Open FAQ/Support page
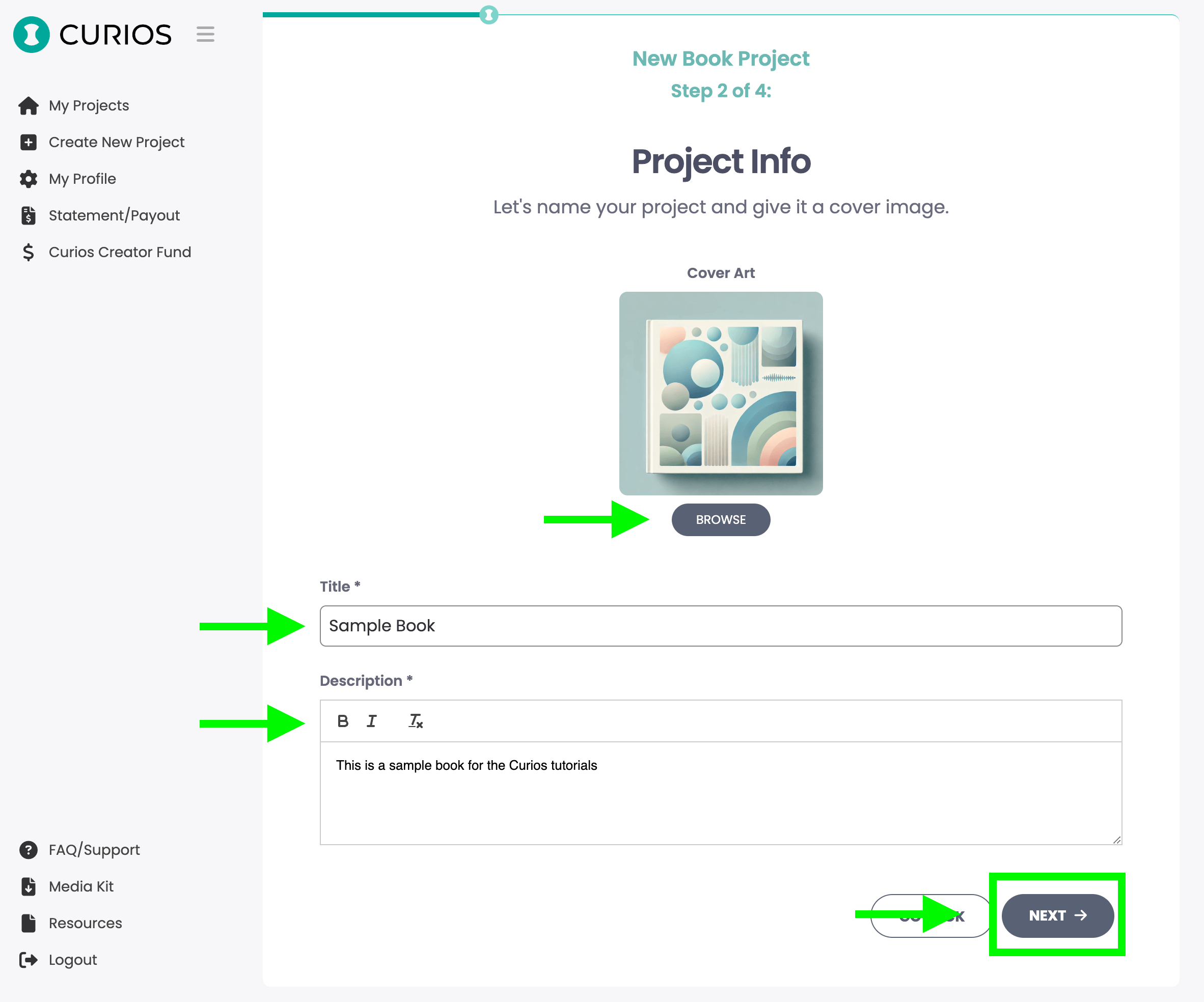The width and height of the screenshot is (1204, 1002). pyautogui.click(x=94, y=850)
